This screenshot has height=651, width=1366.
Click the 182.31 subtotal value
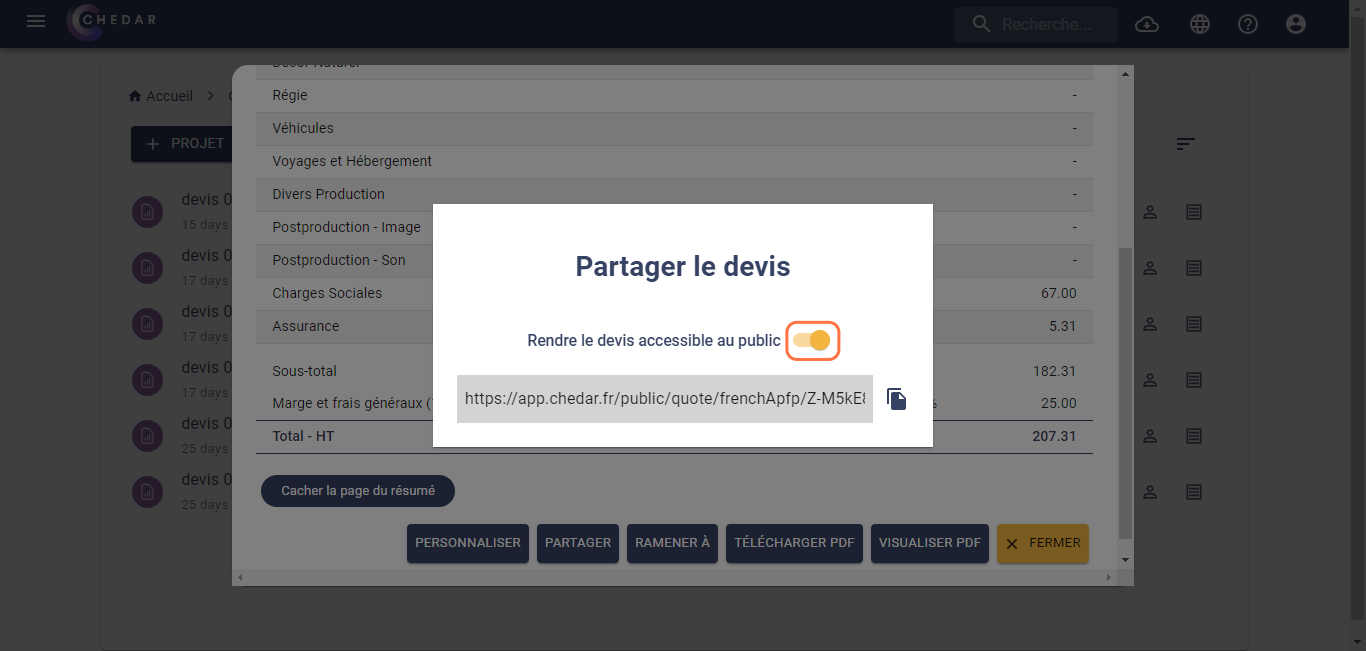(x=1054, y=371)
